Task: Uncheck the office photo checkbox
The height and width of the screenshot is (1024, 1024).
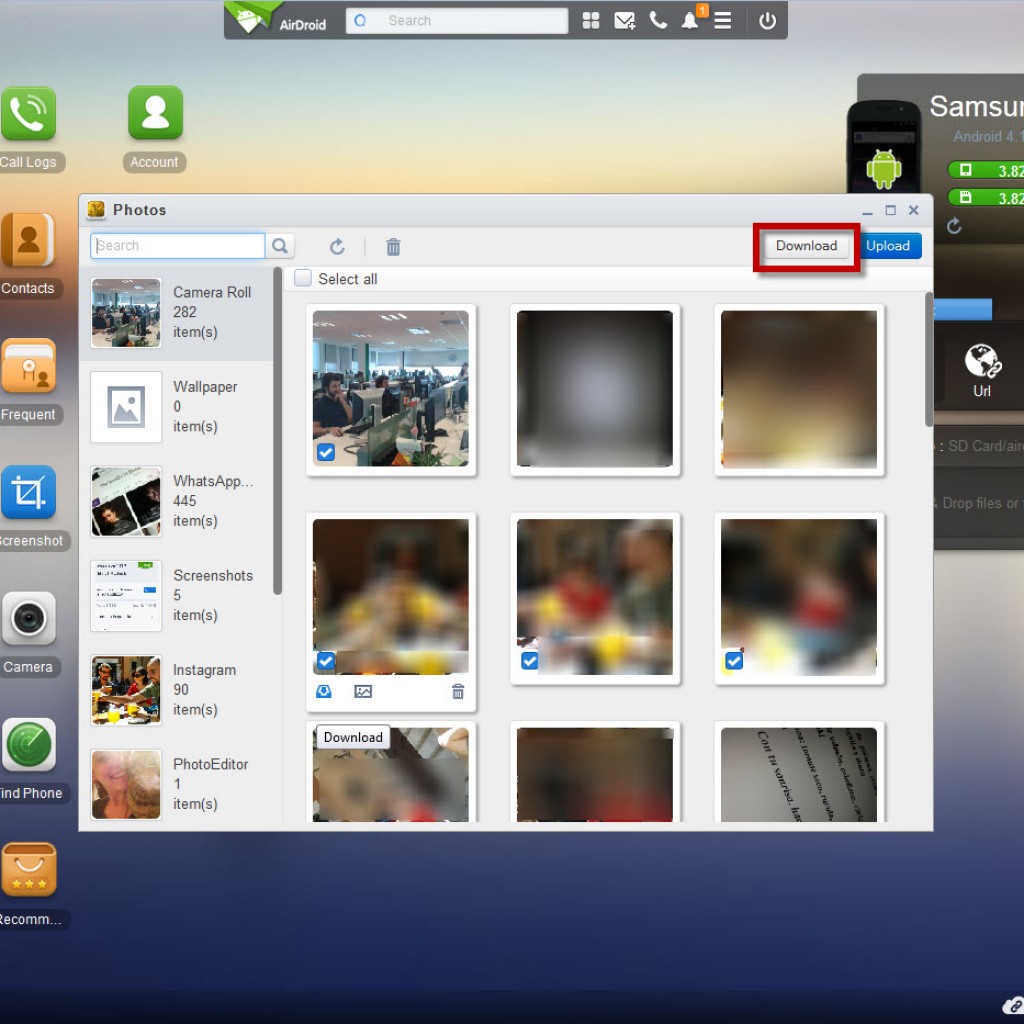Action: (x=326, y=453)
